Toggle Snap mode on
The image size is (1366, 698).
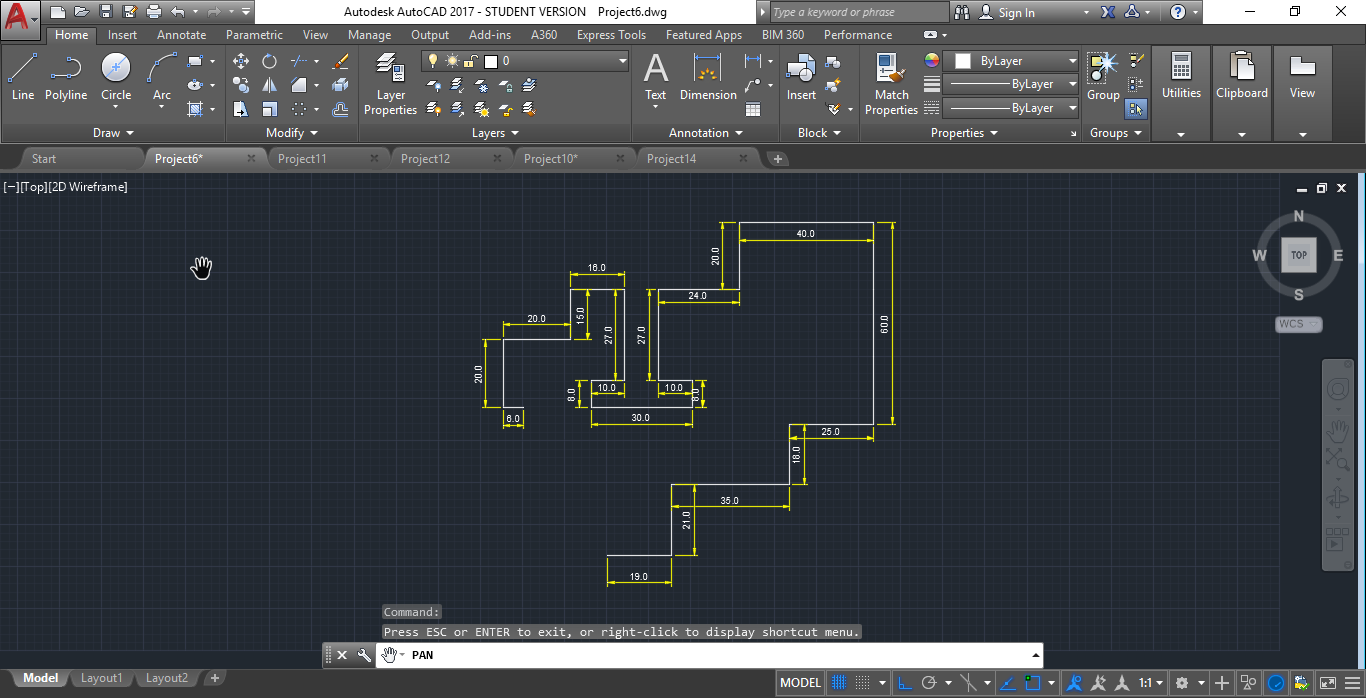click(x=862, y=682)
